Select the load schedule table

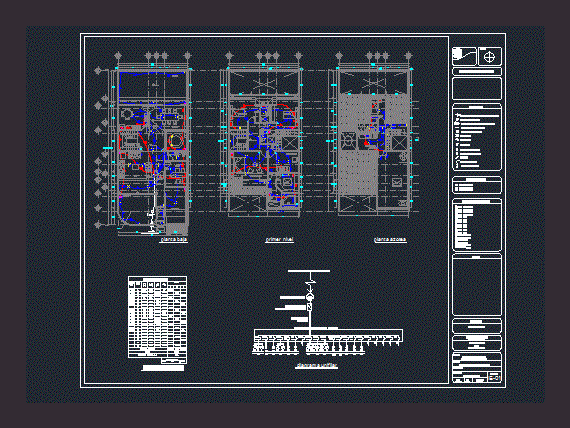(157, 320)
